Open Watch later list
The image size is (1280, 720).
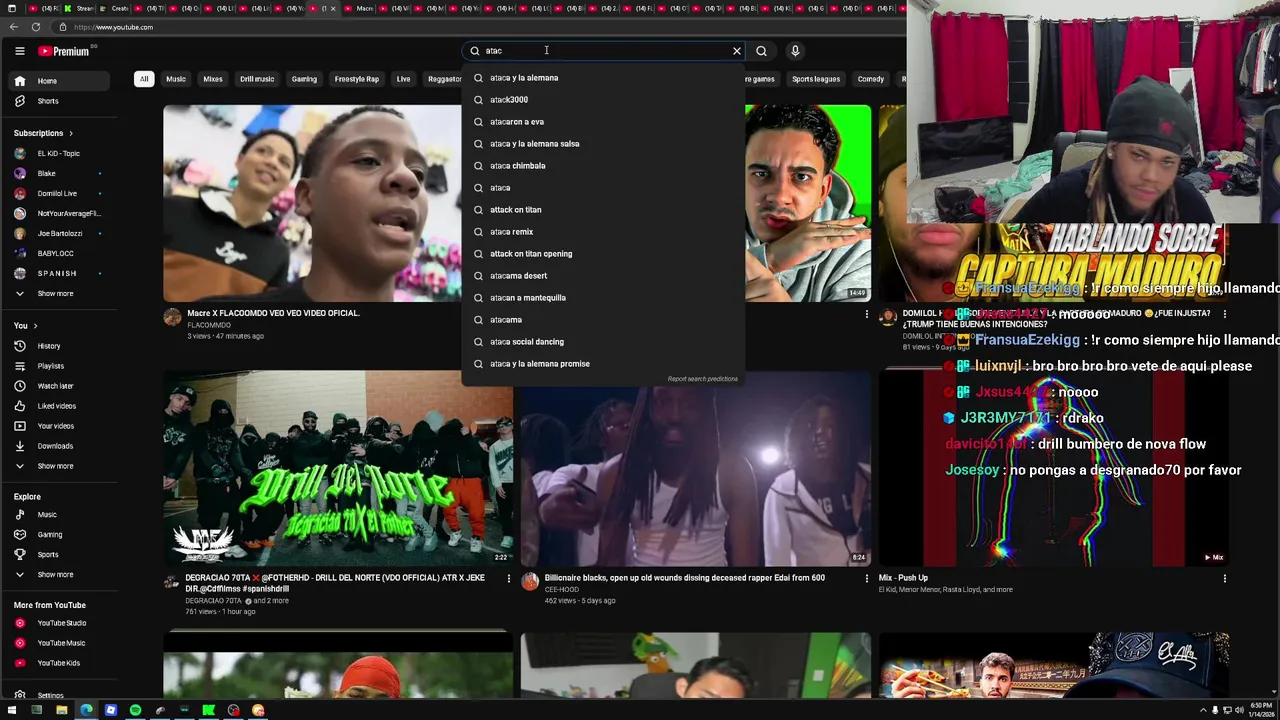click(59, 386)
